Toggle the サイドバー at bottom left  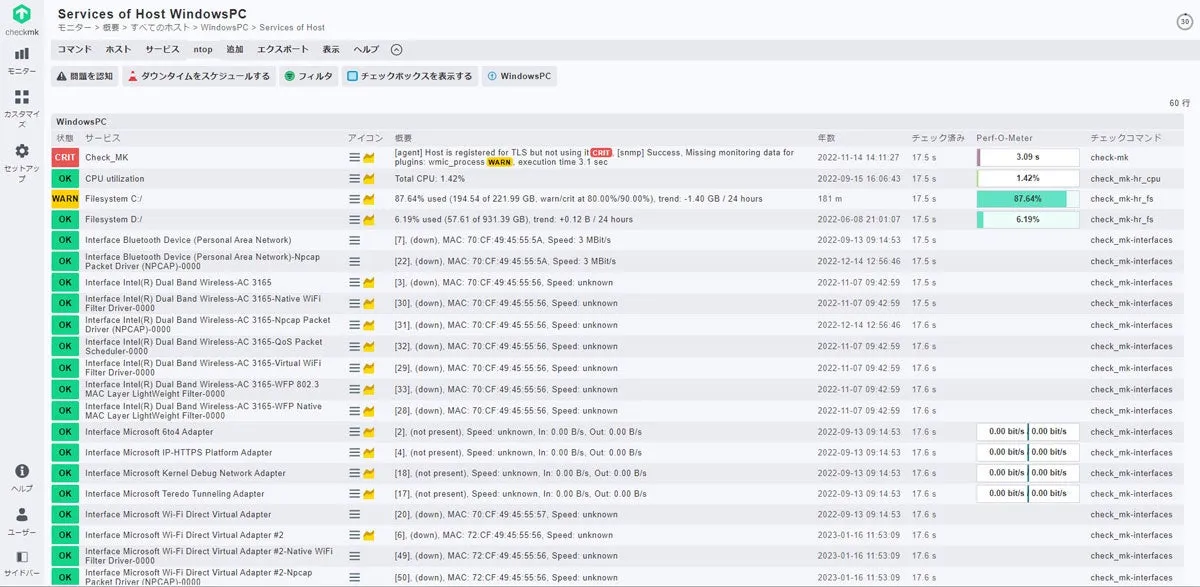tap(22, 563)
